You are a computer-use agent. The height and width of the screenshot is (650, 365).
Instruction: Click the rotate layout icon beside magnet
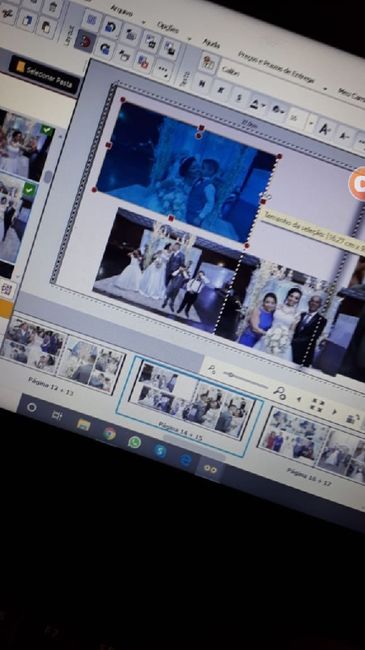tap(106, 49)
